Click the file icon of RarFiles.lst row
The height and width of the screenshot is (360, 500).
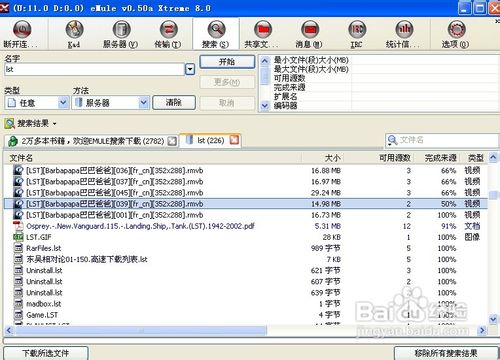click(18, 248)
